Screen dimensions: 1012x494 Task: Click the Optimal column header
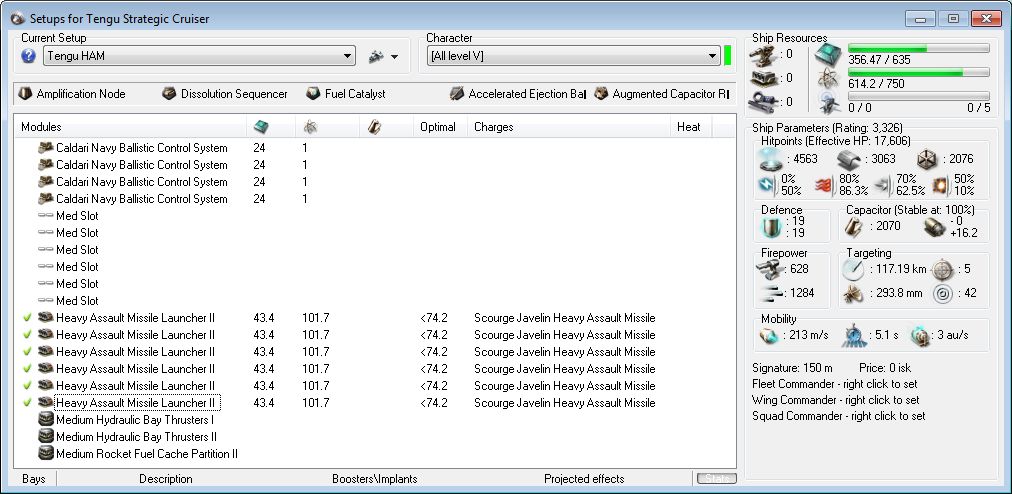tap(438, 127)
